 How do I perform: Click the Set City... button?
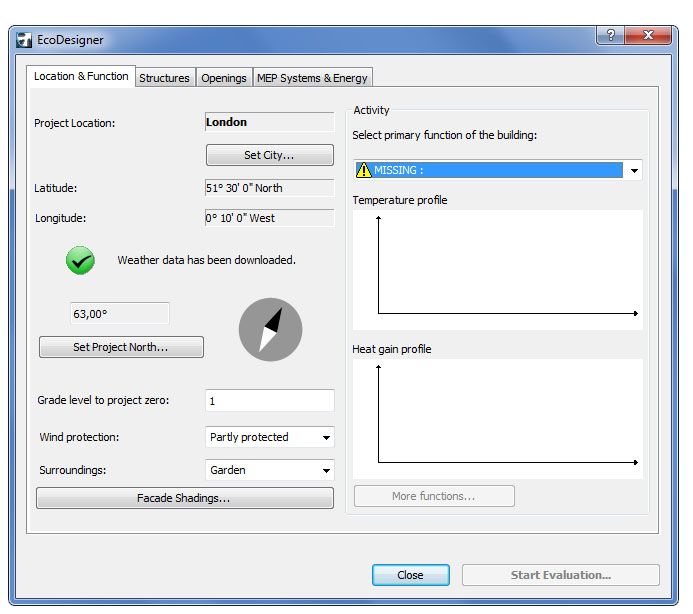pyautogui.click(x=270, y=155)
